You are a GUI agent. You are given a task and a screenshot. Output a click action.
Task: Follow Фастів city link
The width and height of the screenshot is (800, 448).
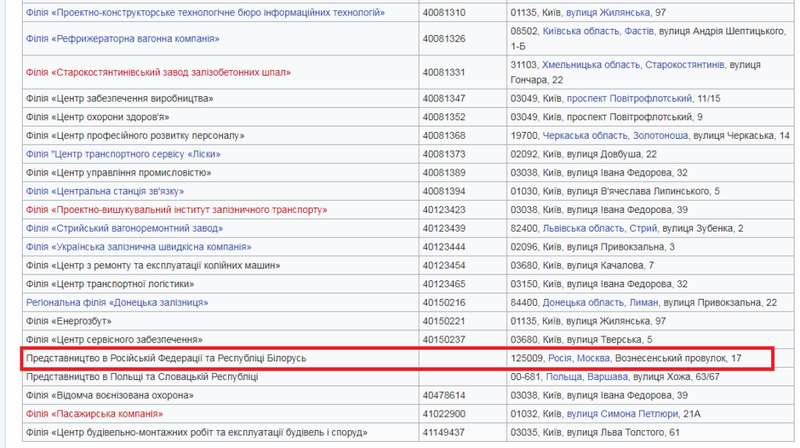click(639, 31)
